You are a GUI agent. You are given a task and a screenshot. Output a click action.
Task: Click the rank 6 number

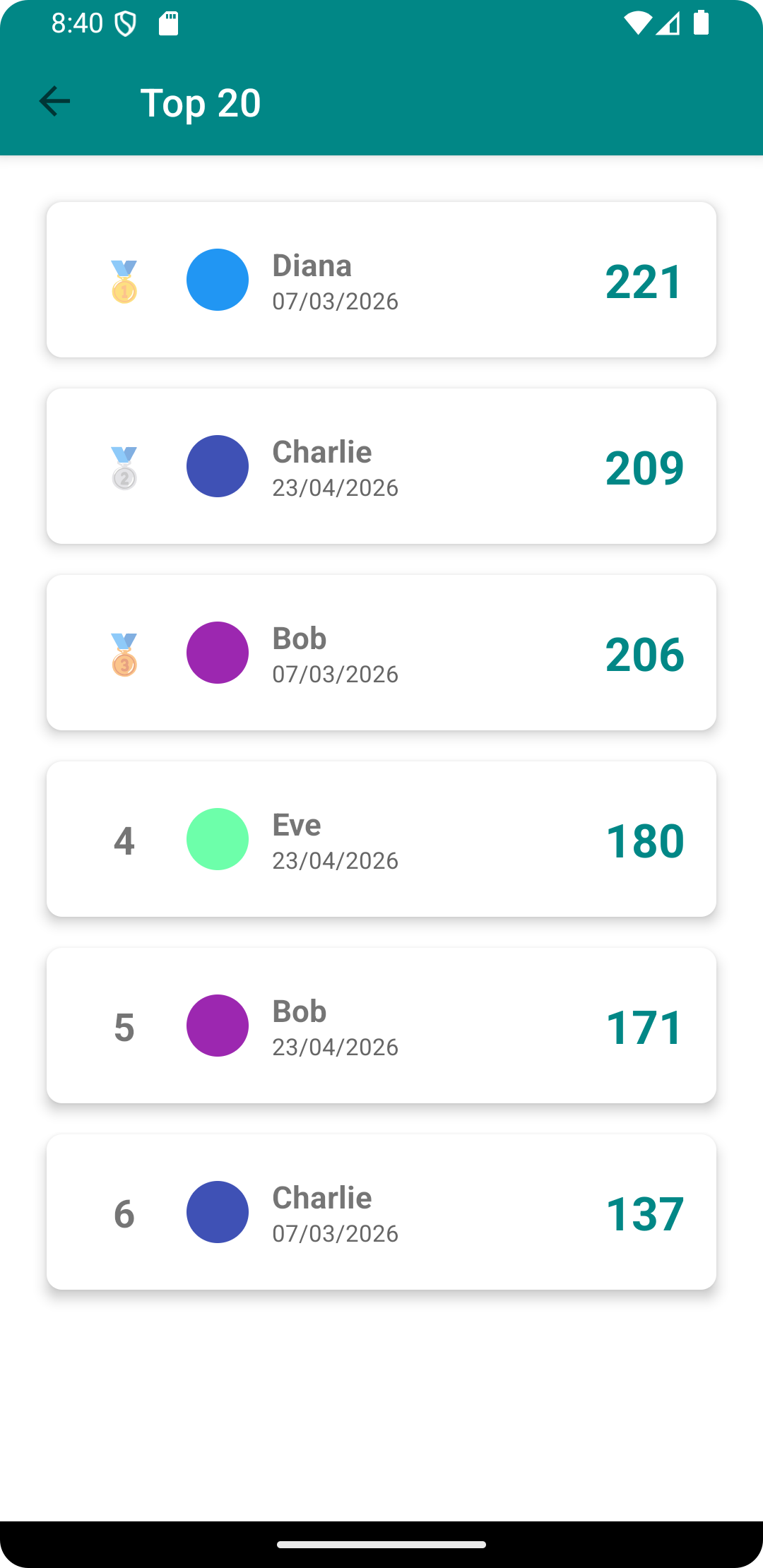coord(124,1213)
